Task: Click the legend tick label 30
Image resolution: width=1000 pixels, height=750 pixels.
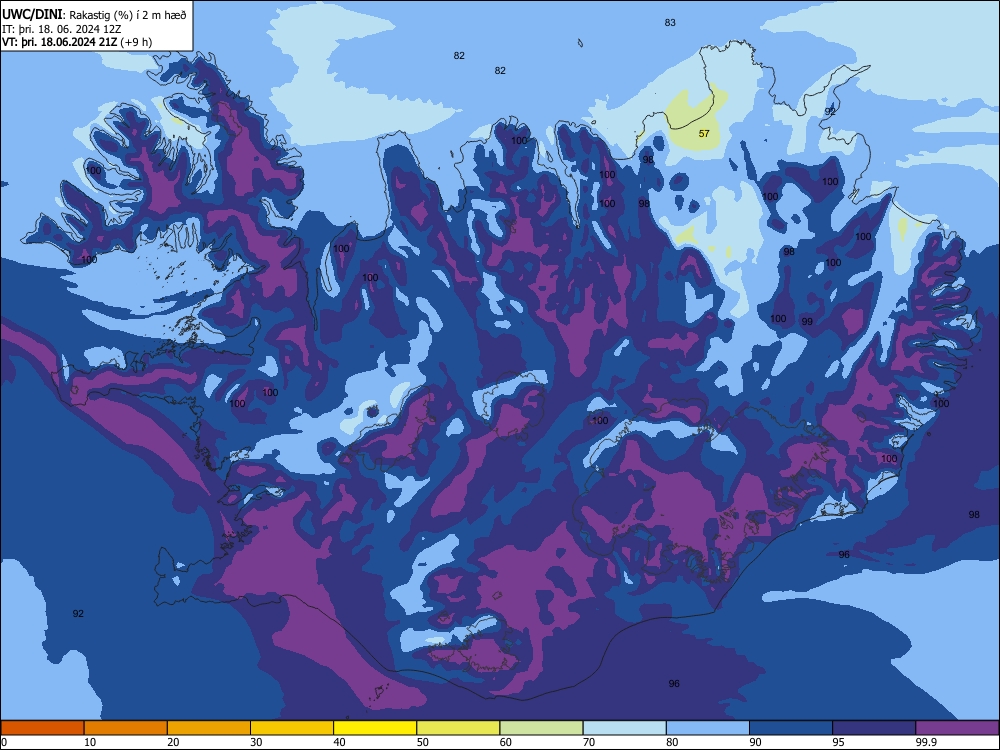Action: 256,742
